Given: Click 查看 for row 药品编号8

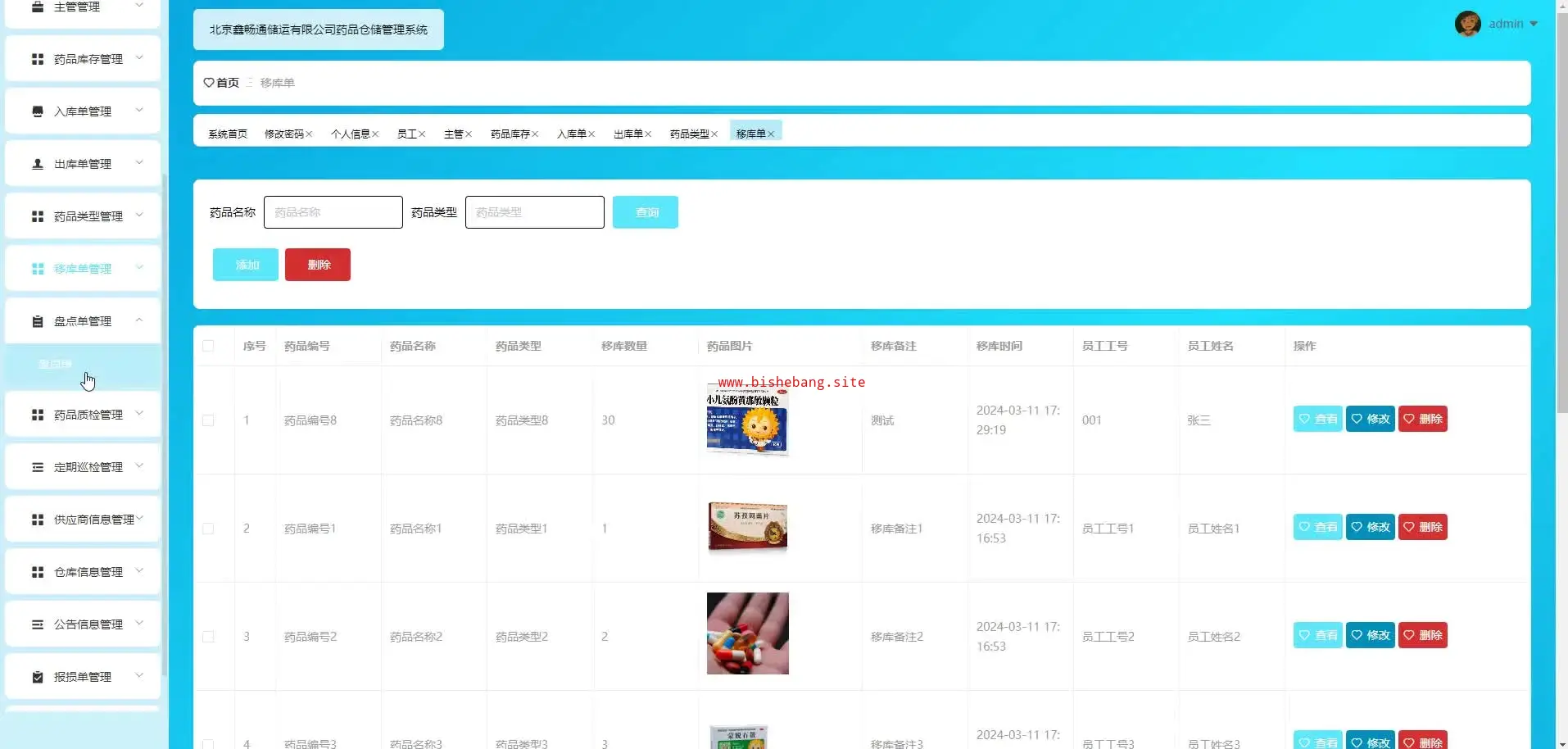Looking at the screenshot, I should [1317, 419].
